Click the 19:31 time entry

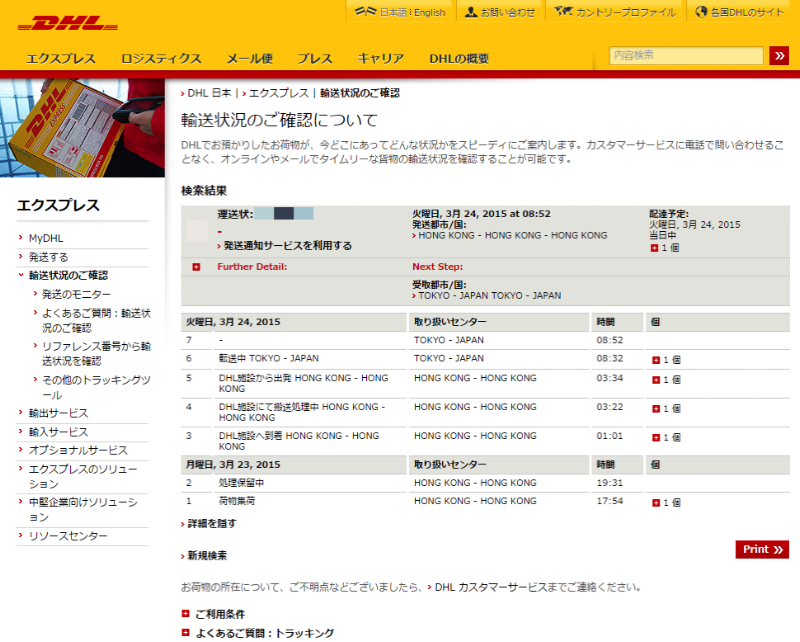[610, 483]
